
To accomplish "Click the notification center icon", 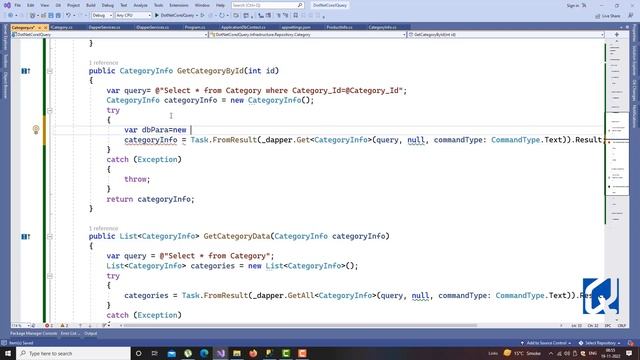I will [x=629, y=353].
